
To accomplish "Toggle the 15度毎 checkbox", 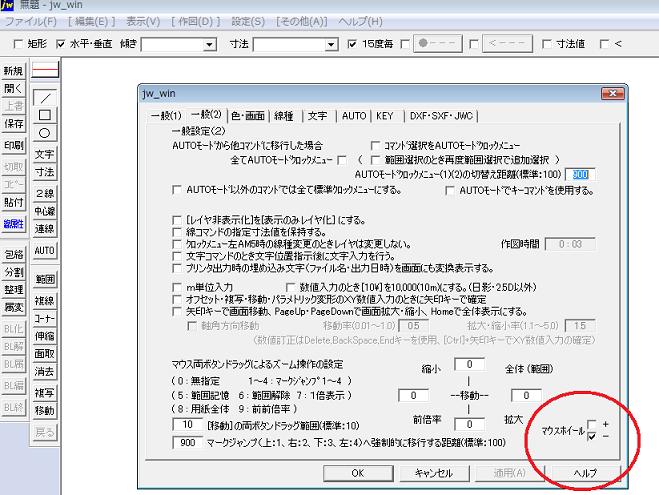I will 352,44.
